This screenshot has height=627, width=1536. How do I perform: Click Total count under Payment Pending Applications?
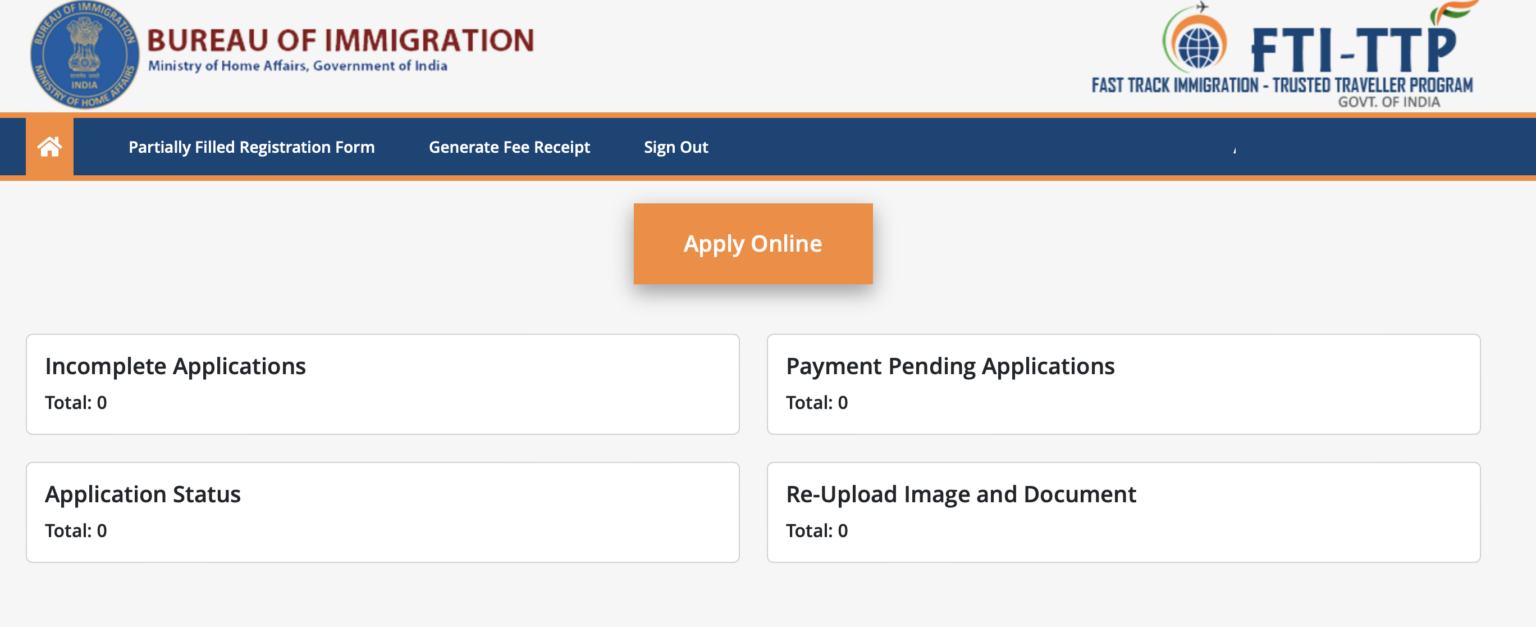[817, 403]
